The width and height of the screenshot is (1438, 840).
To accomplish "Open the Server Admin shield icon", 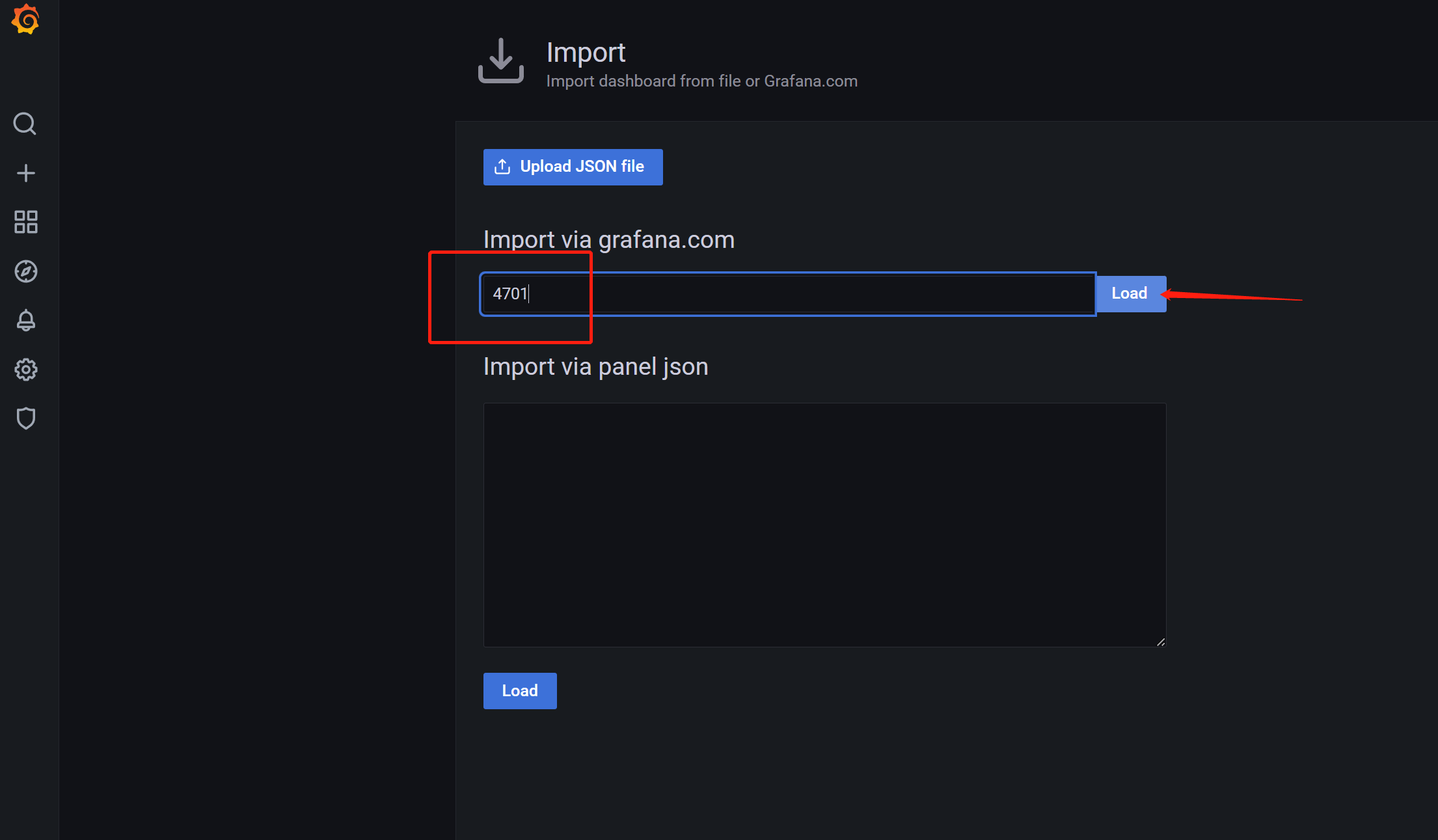I will (26, 418).
